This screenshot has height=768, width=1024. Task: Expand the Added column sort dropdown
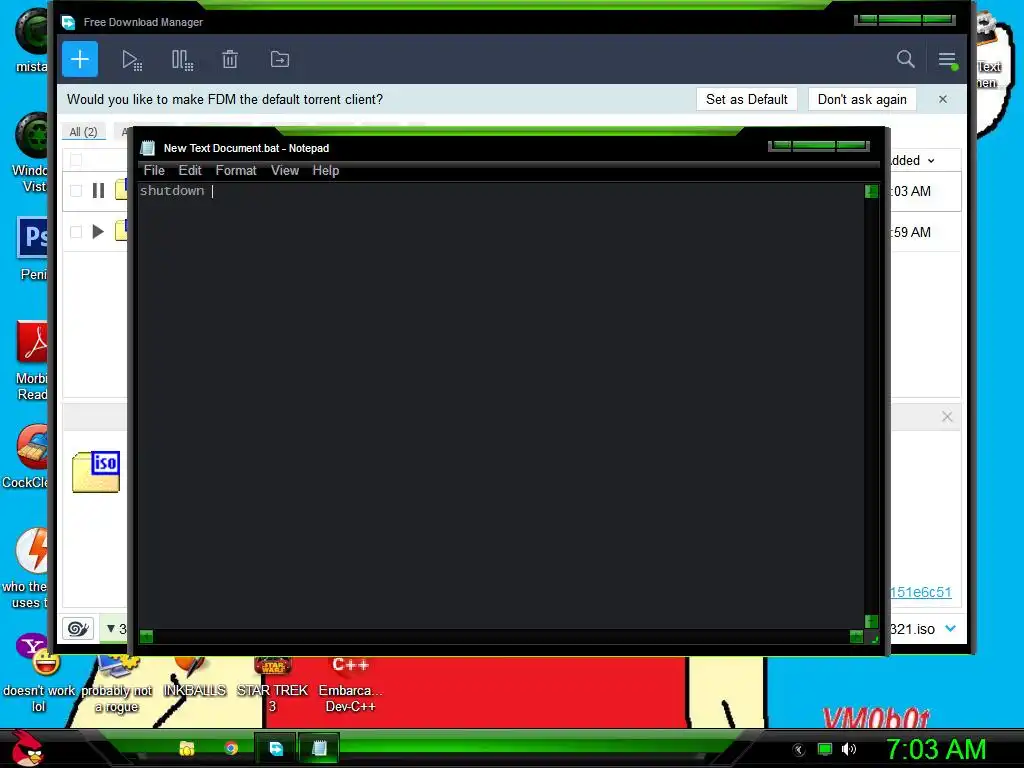pos(931,161)
